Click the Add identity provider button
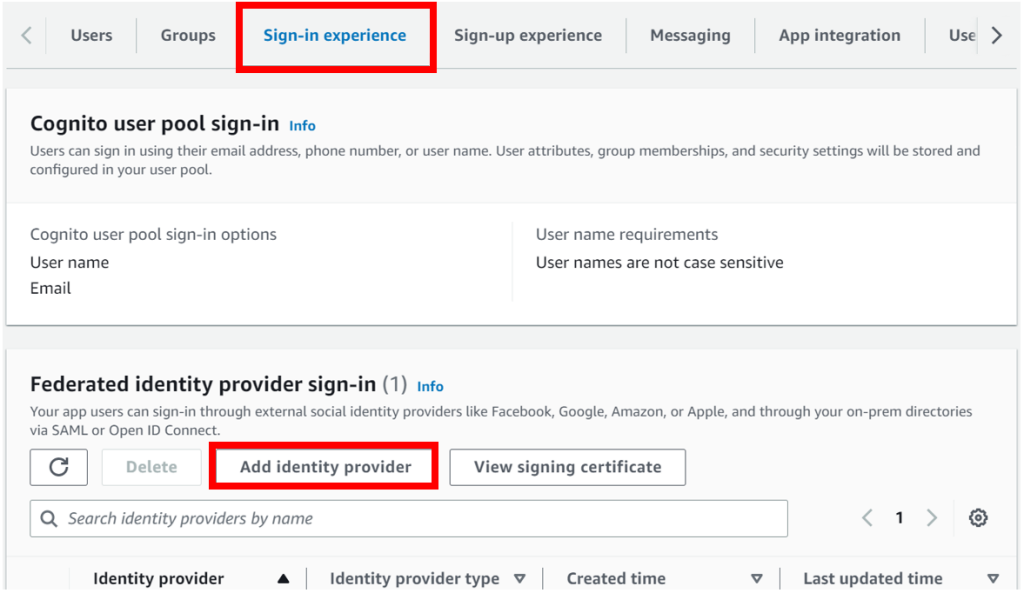 pyautogui.click(x=323, y=466)
